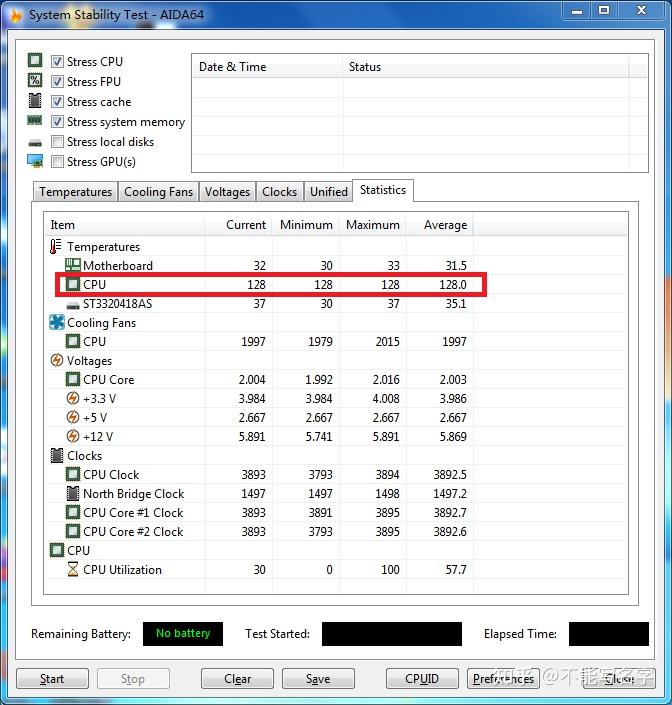
Task: Open the Preferences dialog button
Action: pyautogui.click(x=503, y=678)
